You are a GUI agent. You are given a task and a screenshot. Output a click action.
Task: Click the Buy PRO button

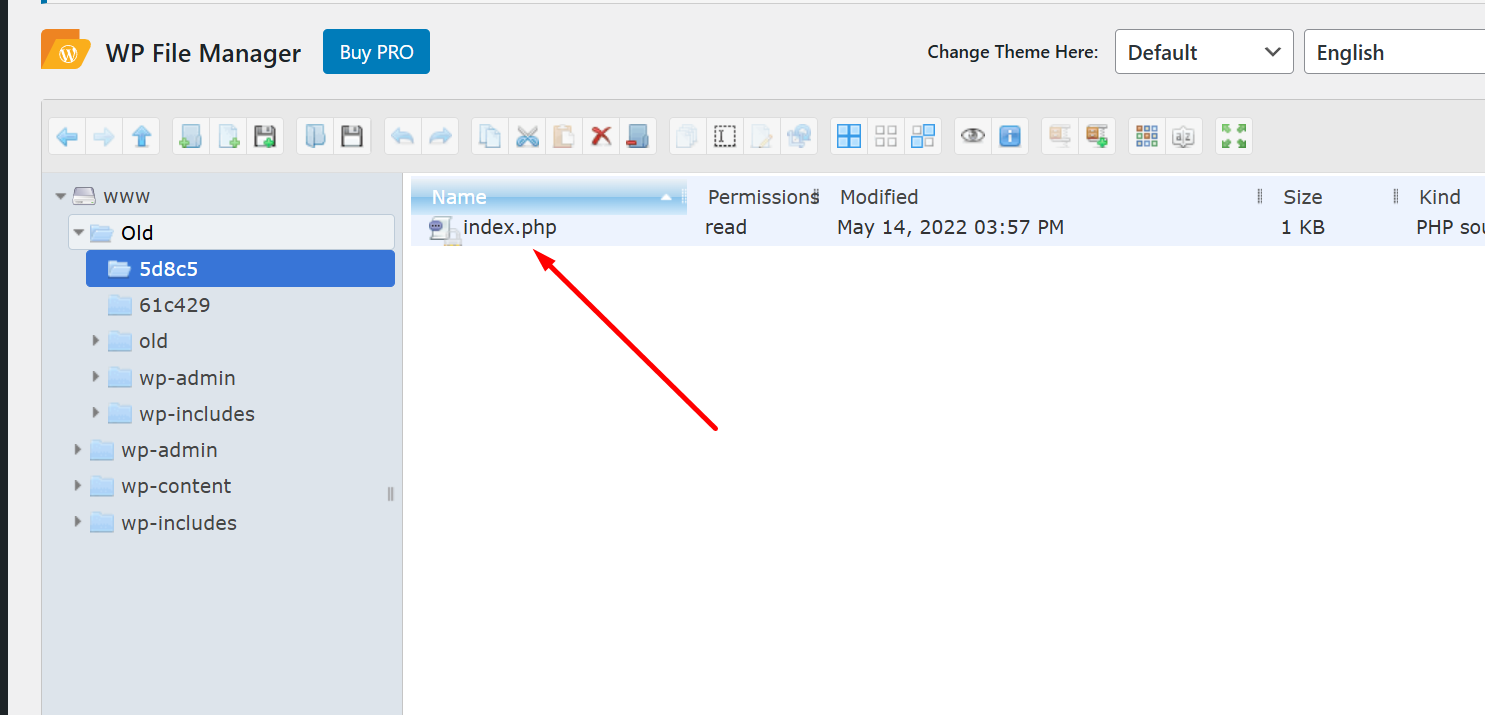click(376, 52)
